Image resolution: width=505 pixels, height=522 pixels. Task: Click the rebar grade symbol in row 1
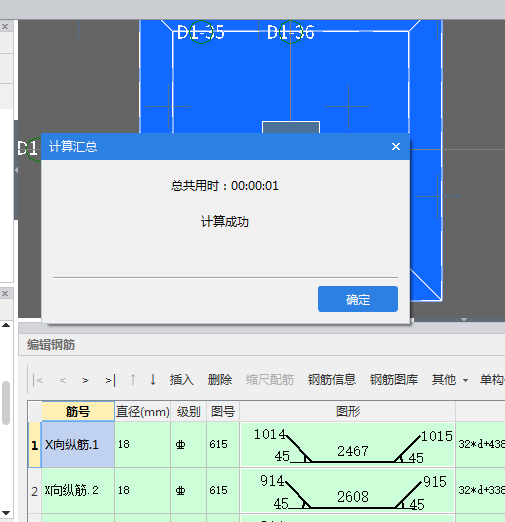click(180, 445)
